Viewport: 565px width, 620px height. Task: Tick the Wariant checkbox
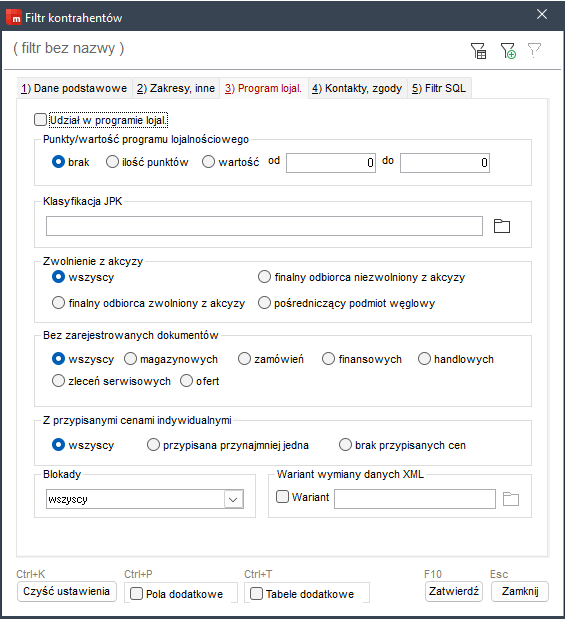282,497
